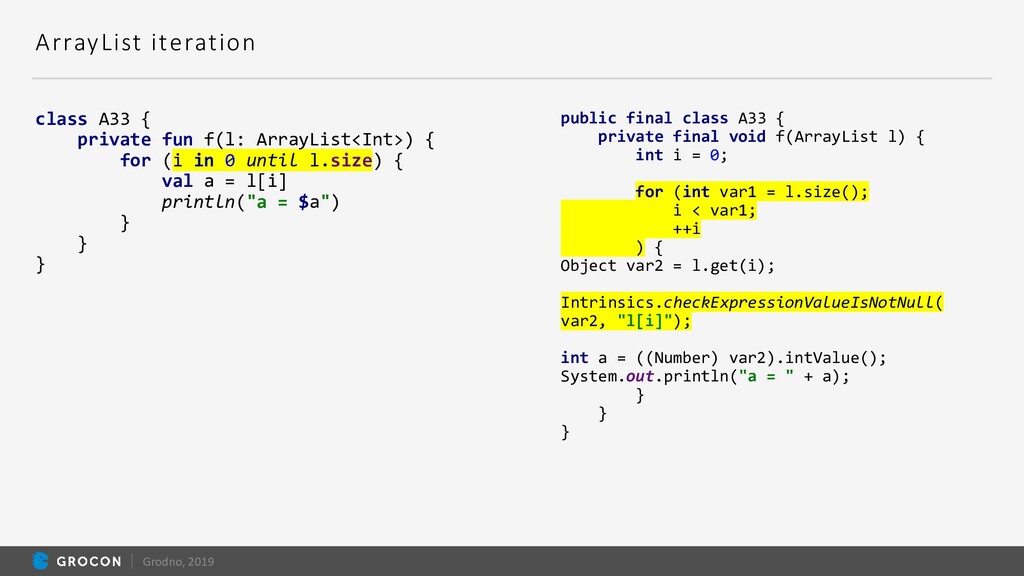Image resolution: width=1024 pixels, height=576 pixels.
Task: Click the line System.out.println("a = " + a);
Action: [705, 376]
